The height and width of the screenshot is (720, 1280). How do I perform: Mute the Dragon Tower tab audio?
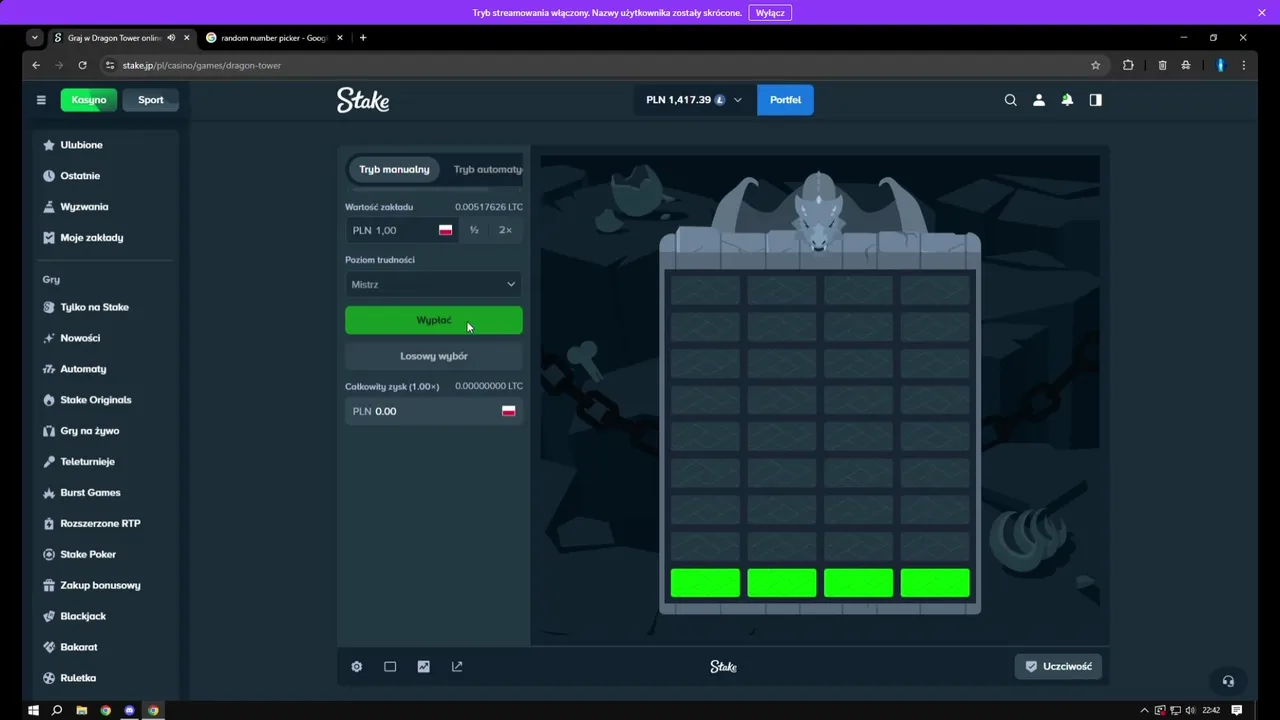click(x=171, y=38)
